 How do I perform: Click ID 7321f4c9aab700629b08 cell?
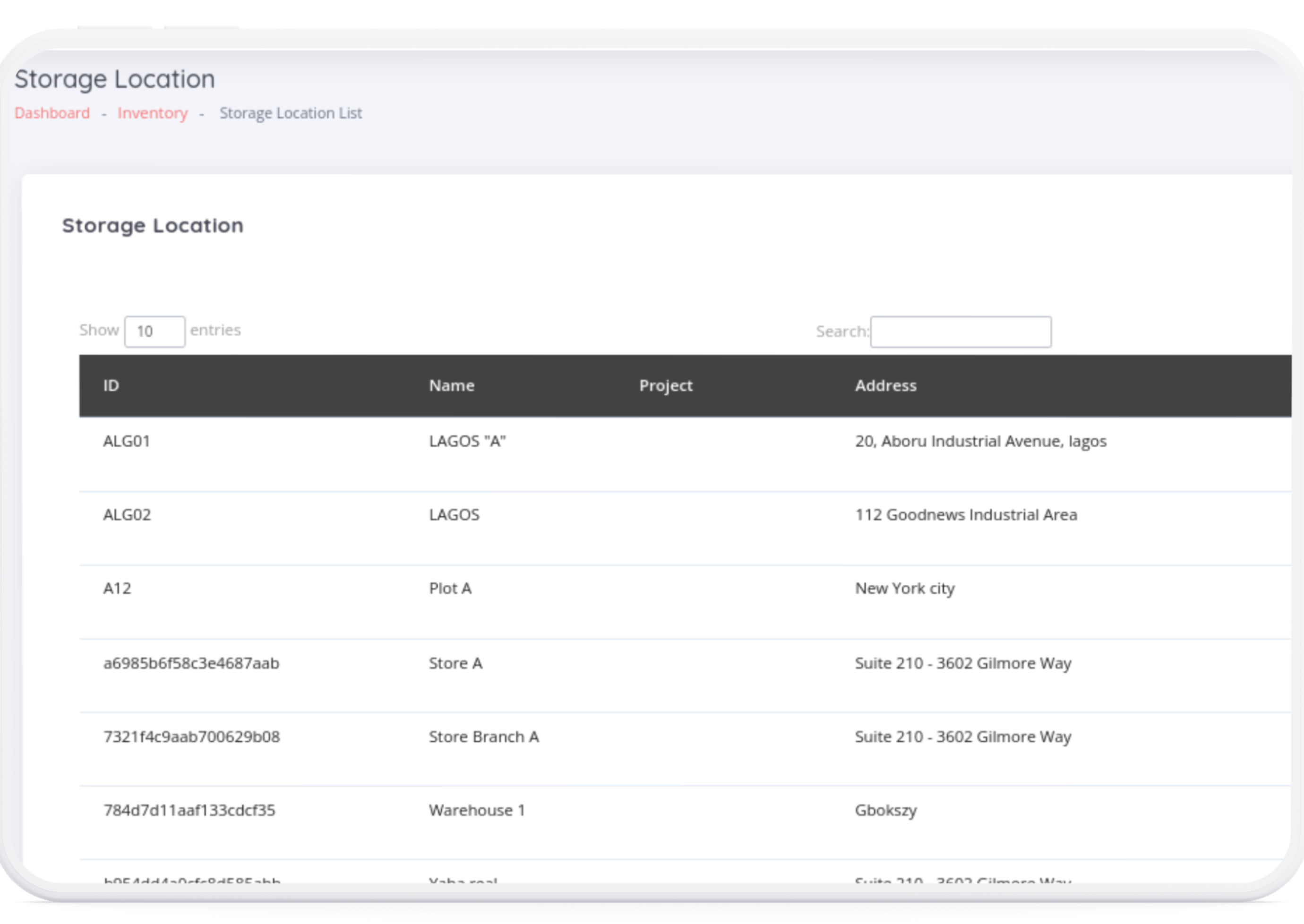pos(191,737)
